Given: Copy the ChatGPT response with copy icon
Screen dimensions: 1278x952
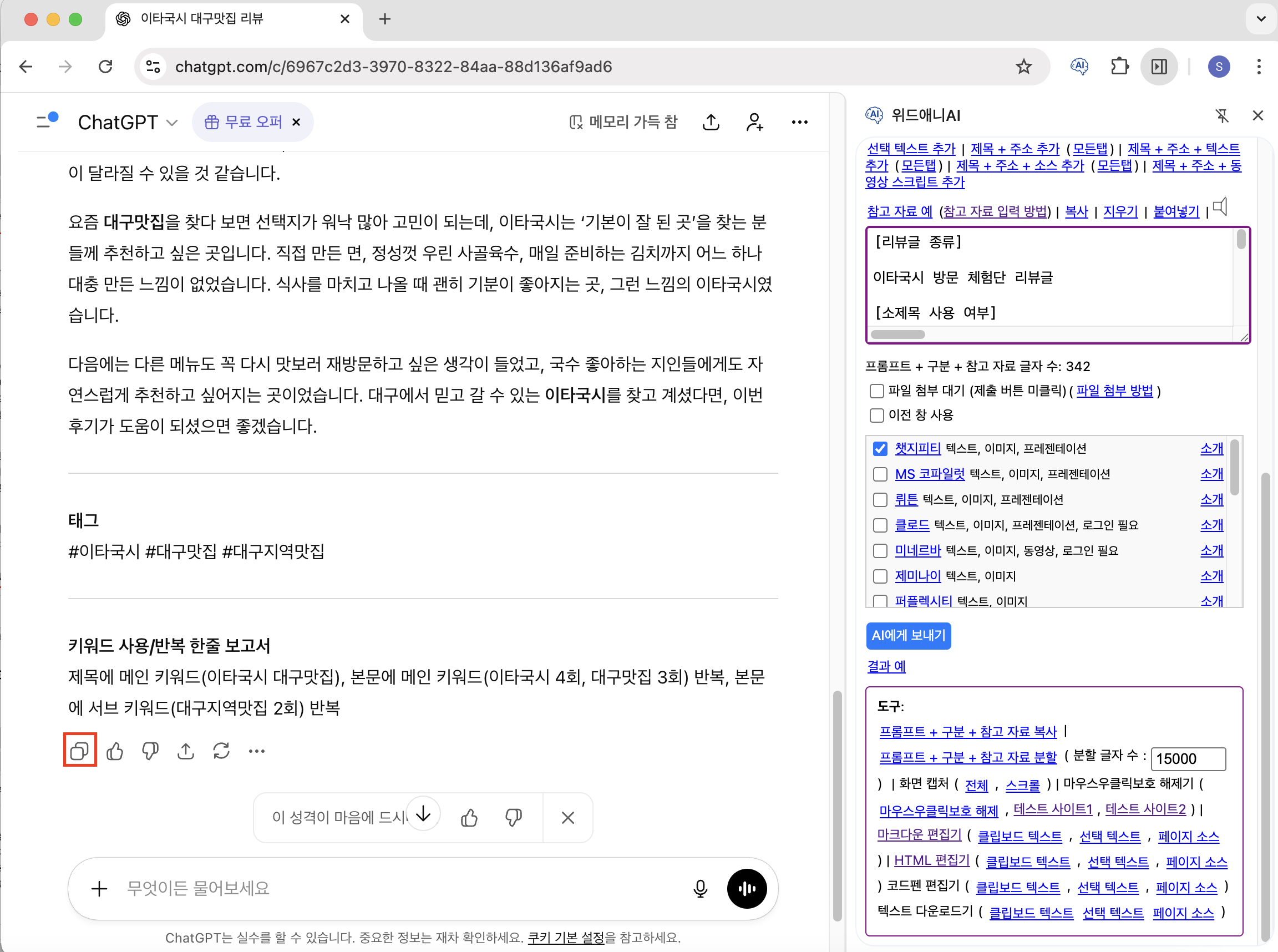Looking at the screenshot, I should pyautogui.click(x=79, y=751).
